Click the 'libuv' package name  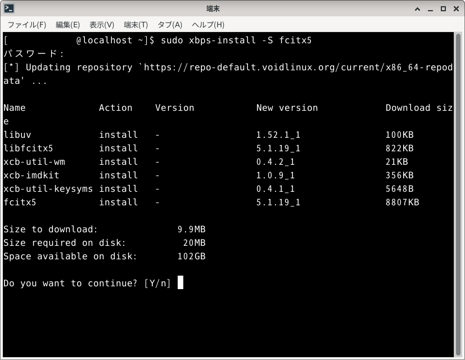click(17, 135)
